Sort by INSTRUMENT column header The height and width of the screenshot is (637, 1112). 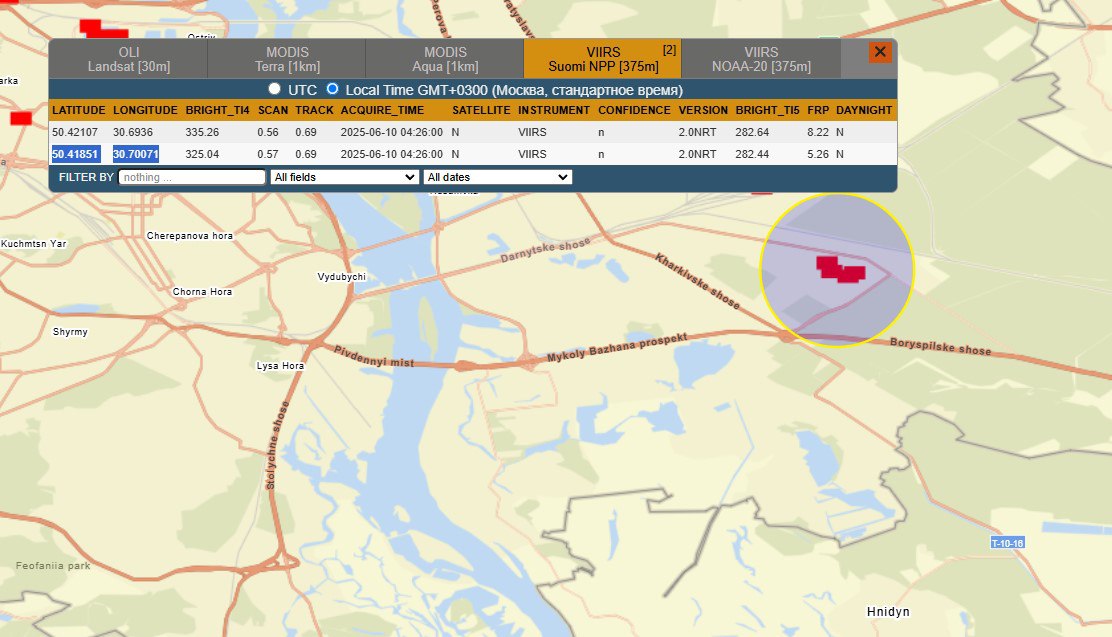tap(554, 110)
